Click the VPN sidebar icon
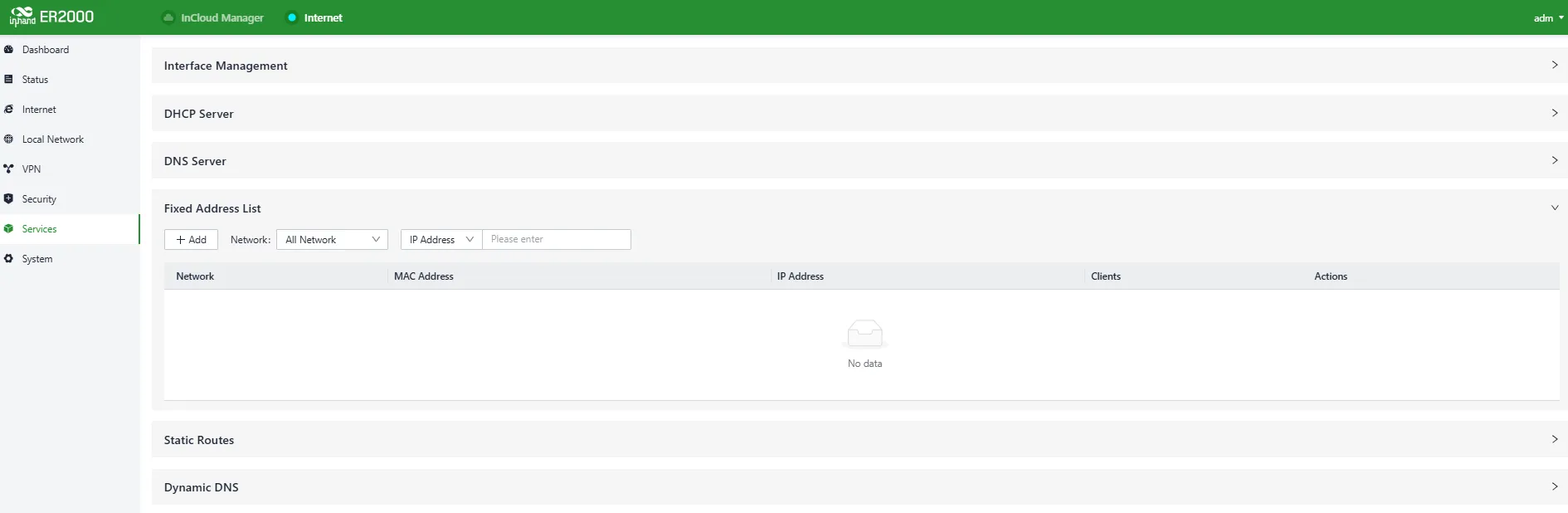 (8, 169)
